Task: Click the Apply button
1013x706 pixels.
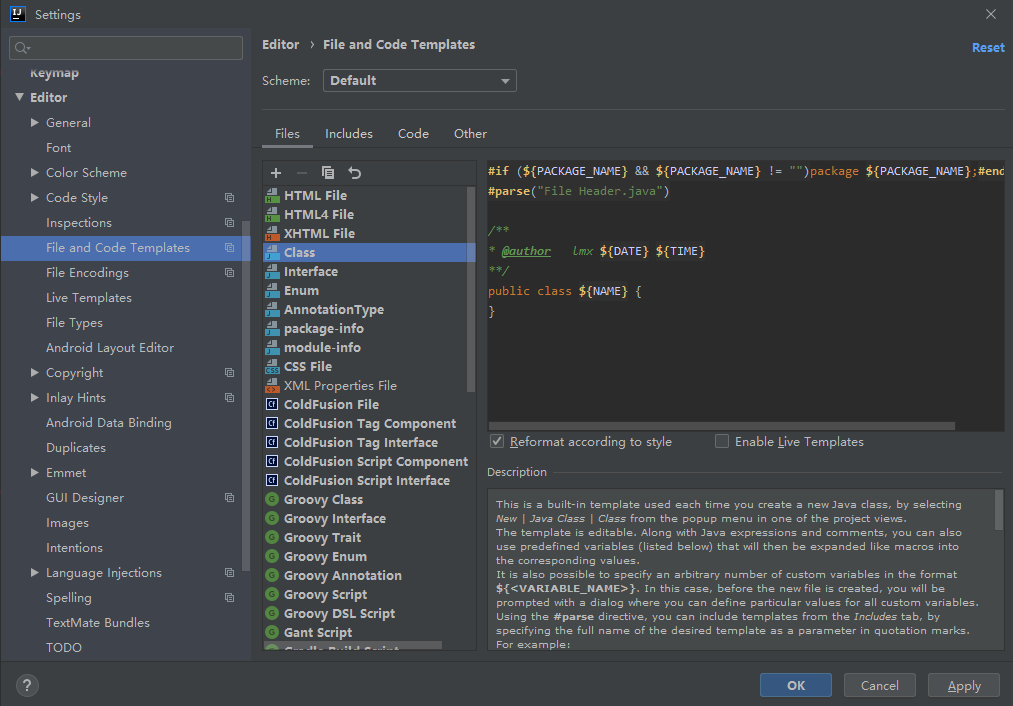Action: [964, 685]
